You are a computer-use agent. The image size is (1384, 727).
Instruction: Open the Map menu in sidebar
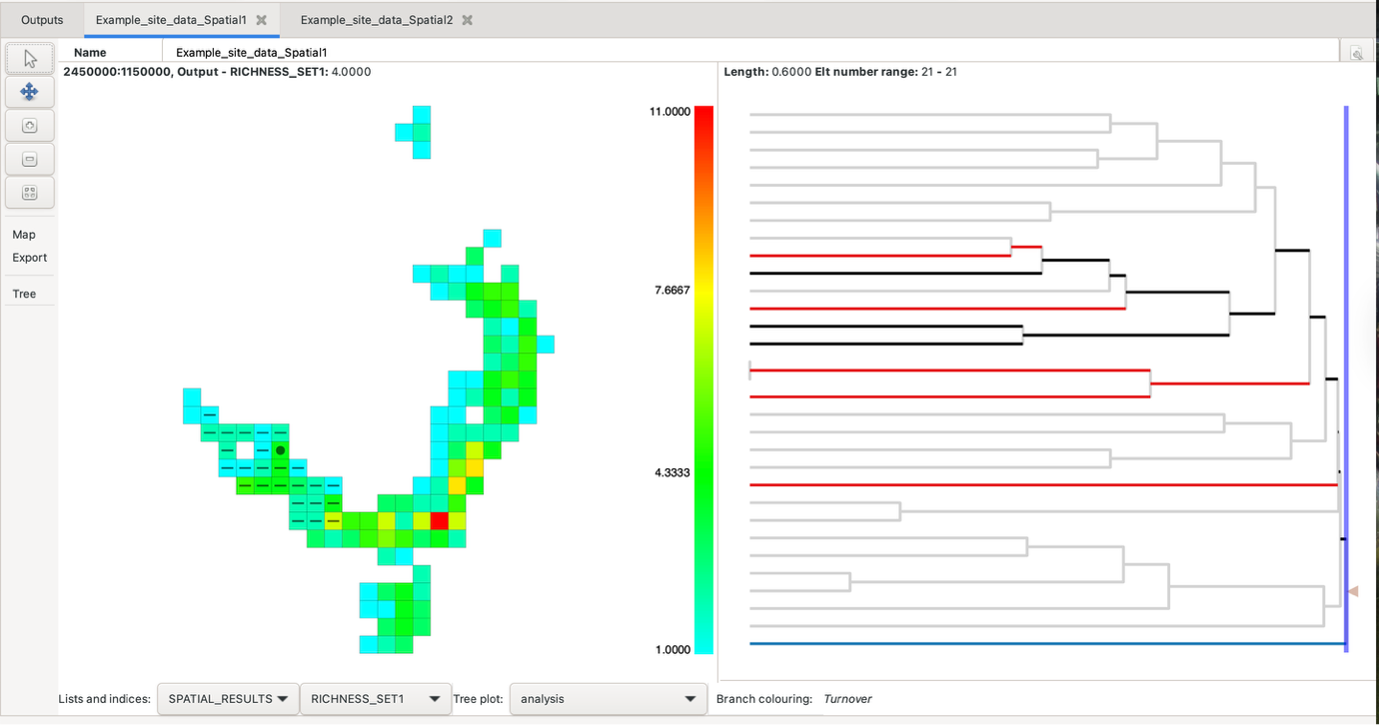pyautogui.click(x=24, y=235)
